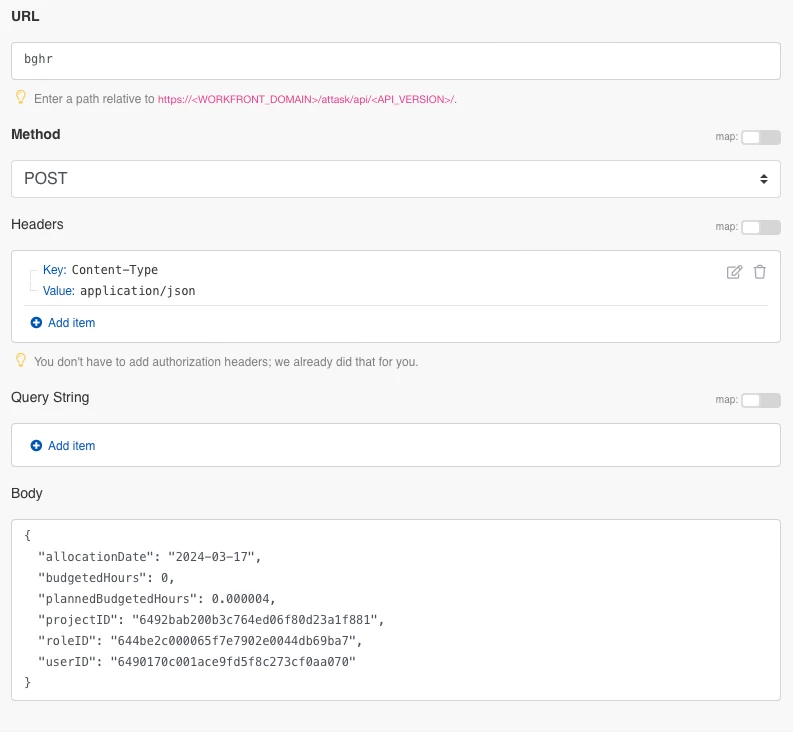The image size is (793, 732).
Task: Toggle the map switch for Method
Action: [760, 137]
